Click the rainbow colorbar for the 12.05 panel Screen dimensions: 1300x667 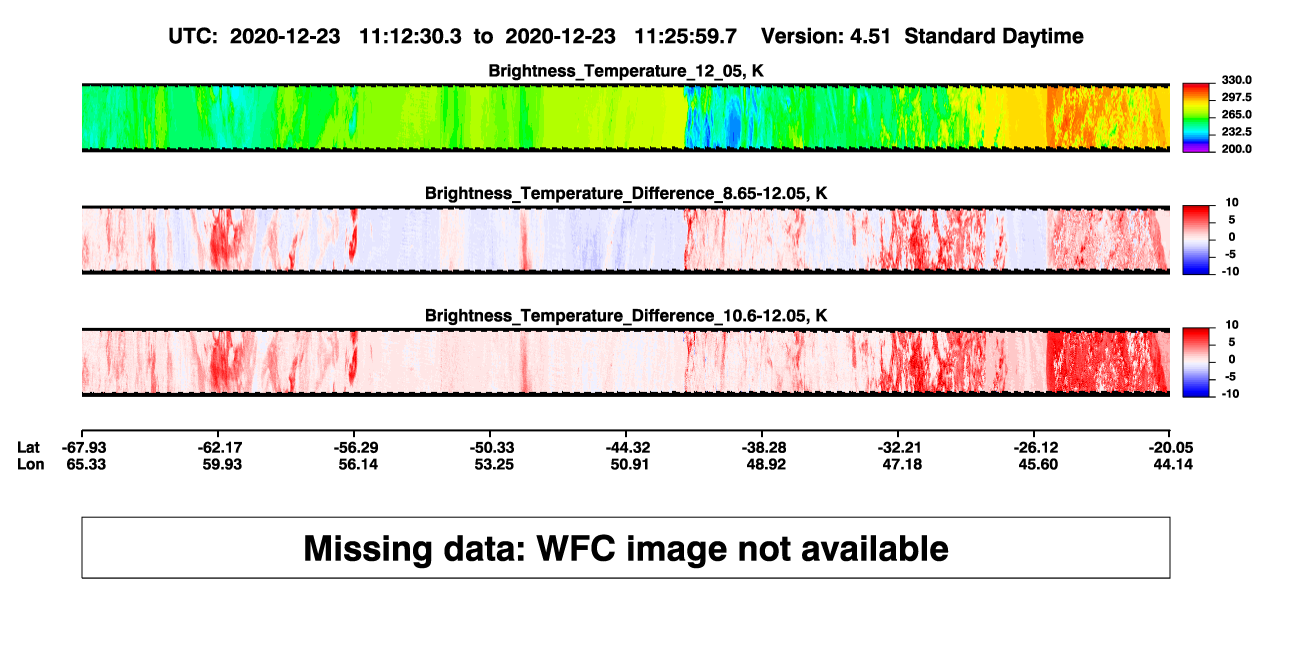click(1199, 118)
